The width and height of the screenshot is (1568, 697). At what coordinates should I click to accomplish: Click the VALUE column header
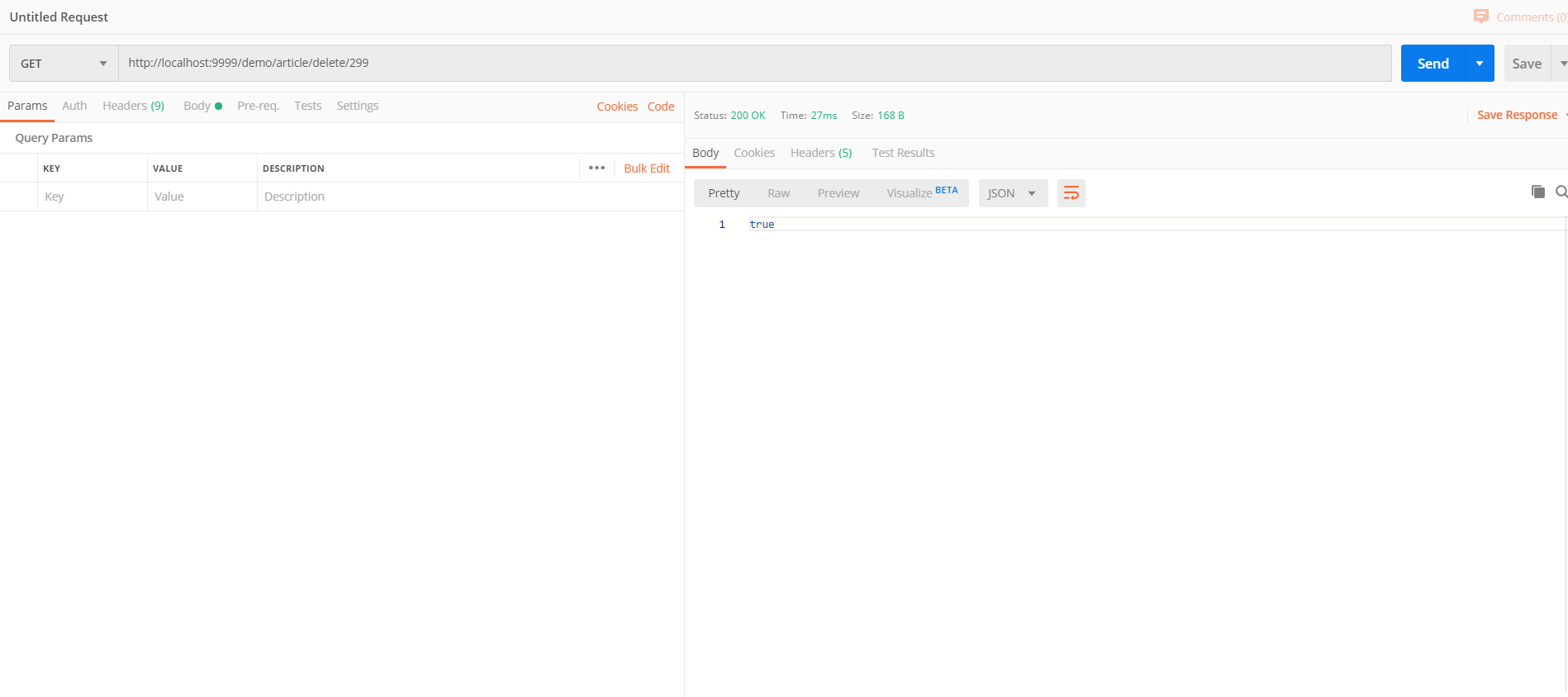click(x=168, y=168)
